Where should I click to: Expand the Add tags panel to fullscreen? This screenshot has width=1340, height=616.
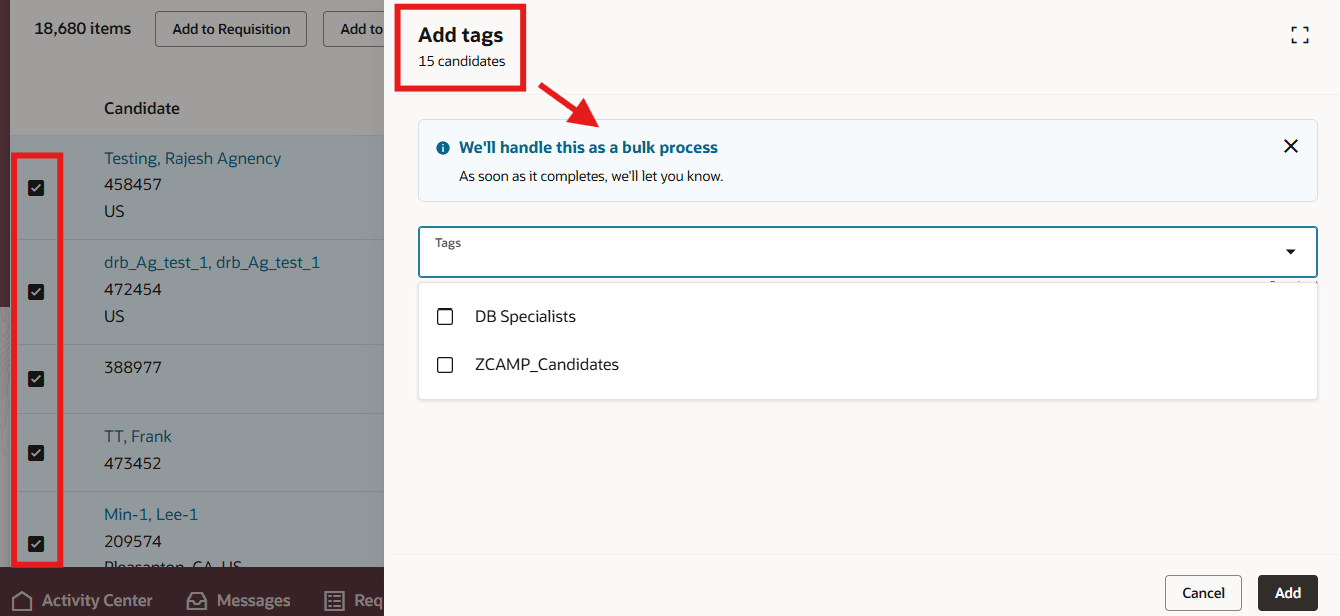pos(1300,34)
